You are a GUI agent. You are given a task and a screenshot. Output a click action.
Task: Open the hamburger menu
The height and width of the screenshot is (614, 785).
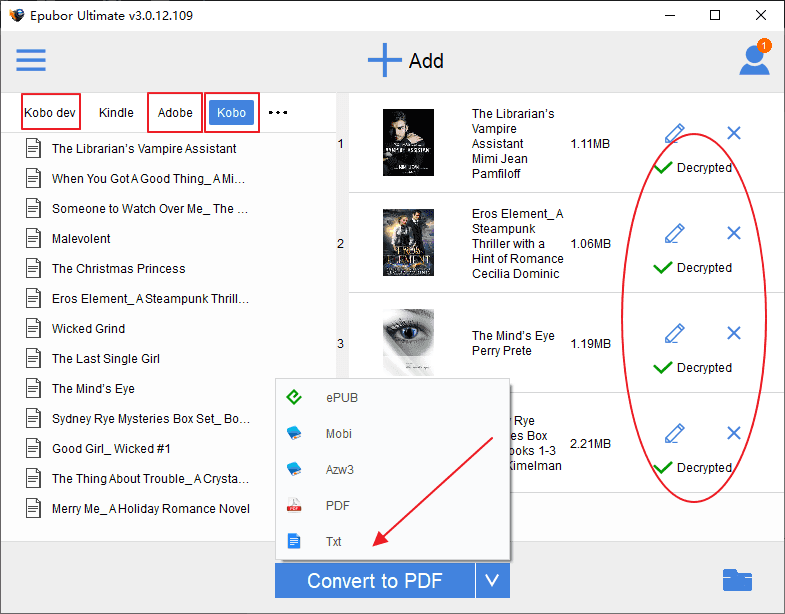pos(31,60)
